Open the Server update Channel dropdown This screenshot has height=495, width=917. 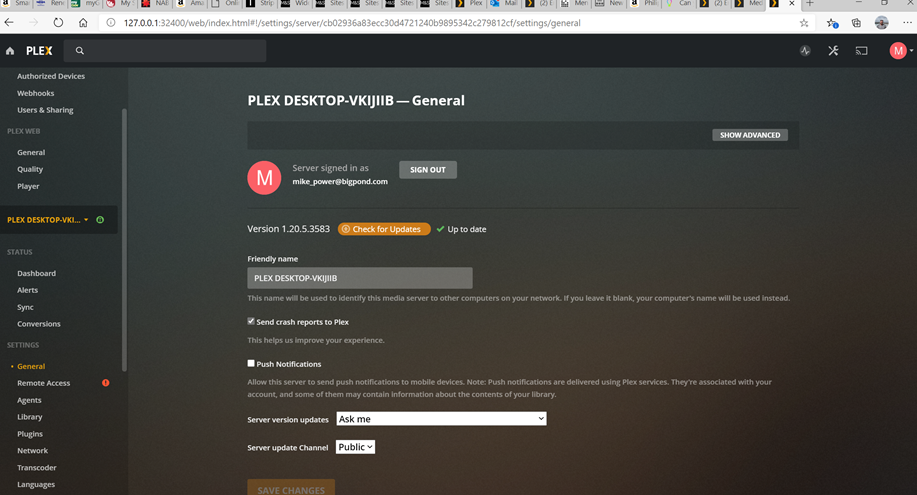pos(356,447)
